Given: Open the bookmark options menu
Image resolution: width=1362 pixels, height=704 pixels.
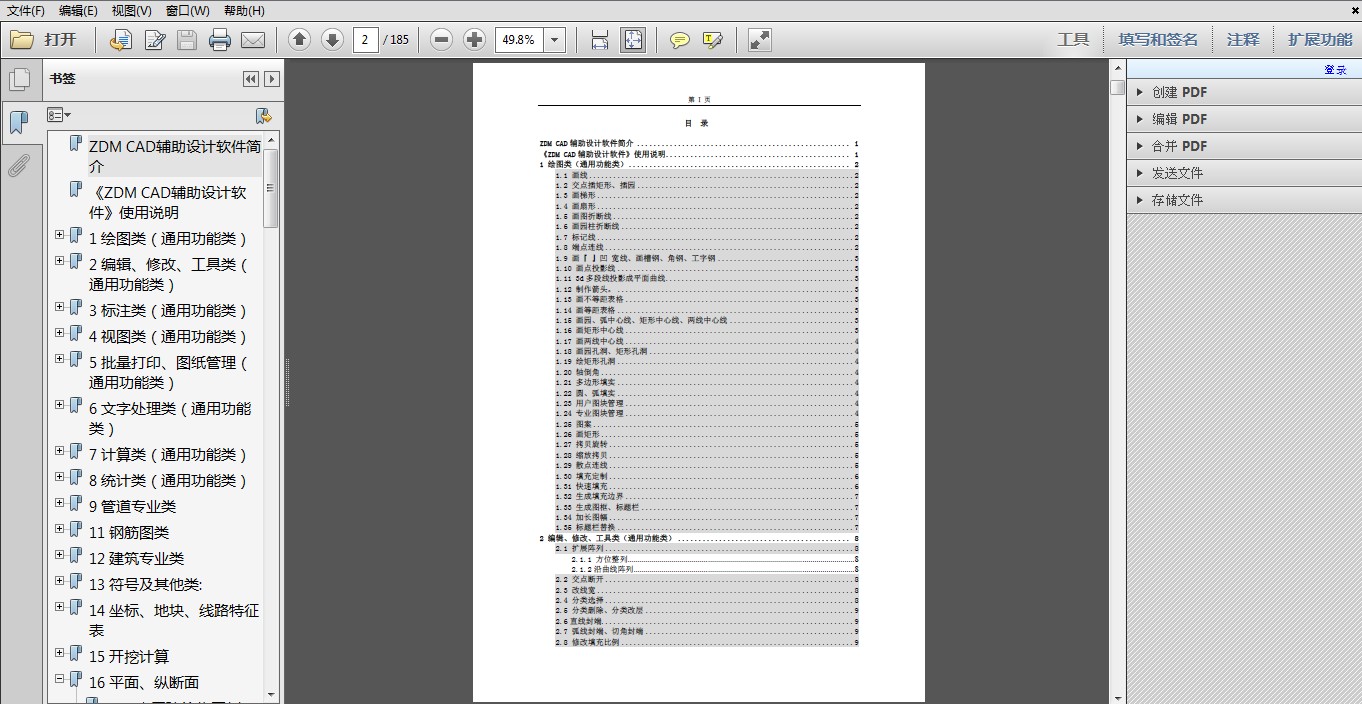Looking at the screenshot, I should pos(59,116).
